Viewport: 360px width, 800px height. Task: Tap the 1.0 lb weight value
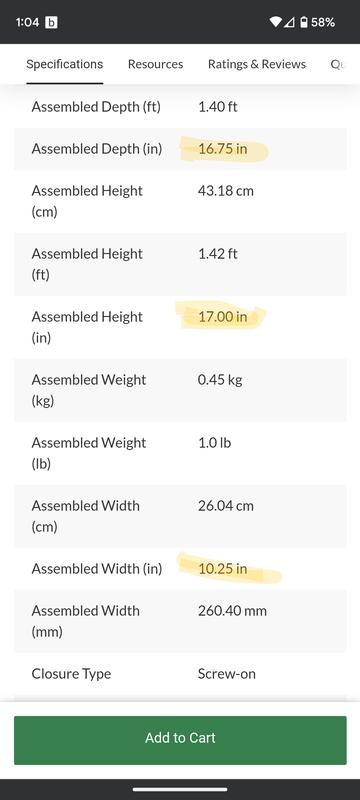coord(214,443)
